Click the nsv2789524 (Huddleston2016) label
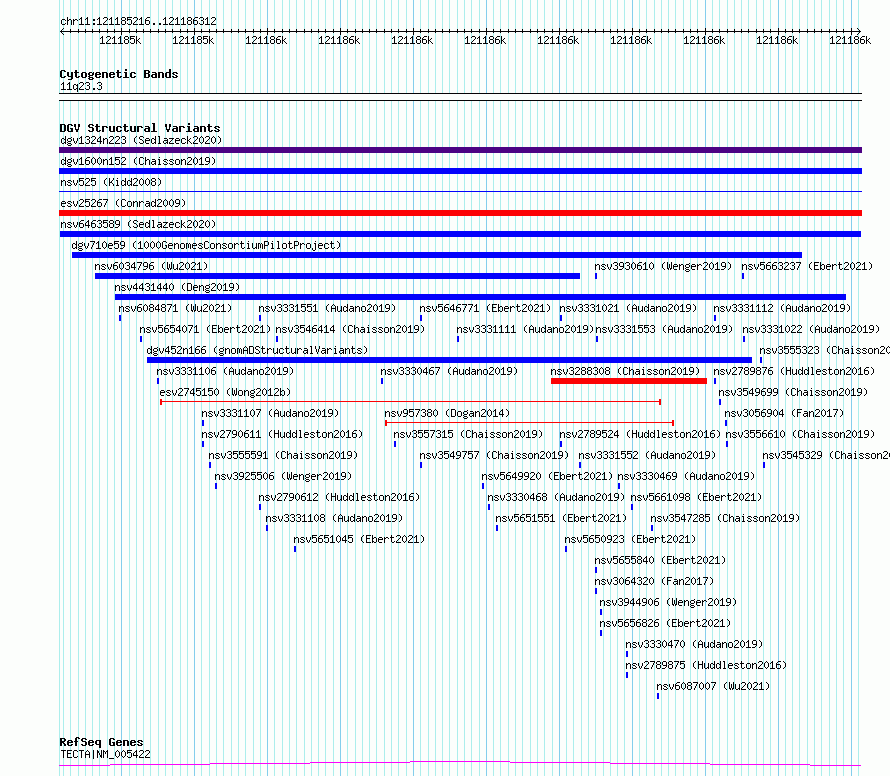890x776 pixels. [640, 434]
